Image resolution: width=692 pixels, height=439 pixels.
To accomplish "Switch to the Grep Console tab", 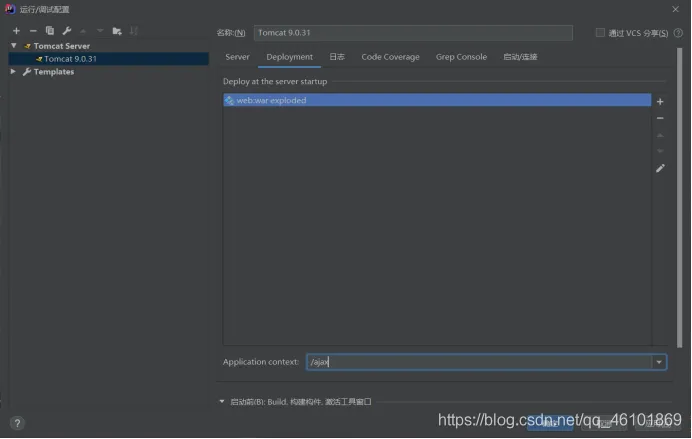I will 461,57.
